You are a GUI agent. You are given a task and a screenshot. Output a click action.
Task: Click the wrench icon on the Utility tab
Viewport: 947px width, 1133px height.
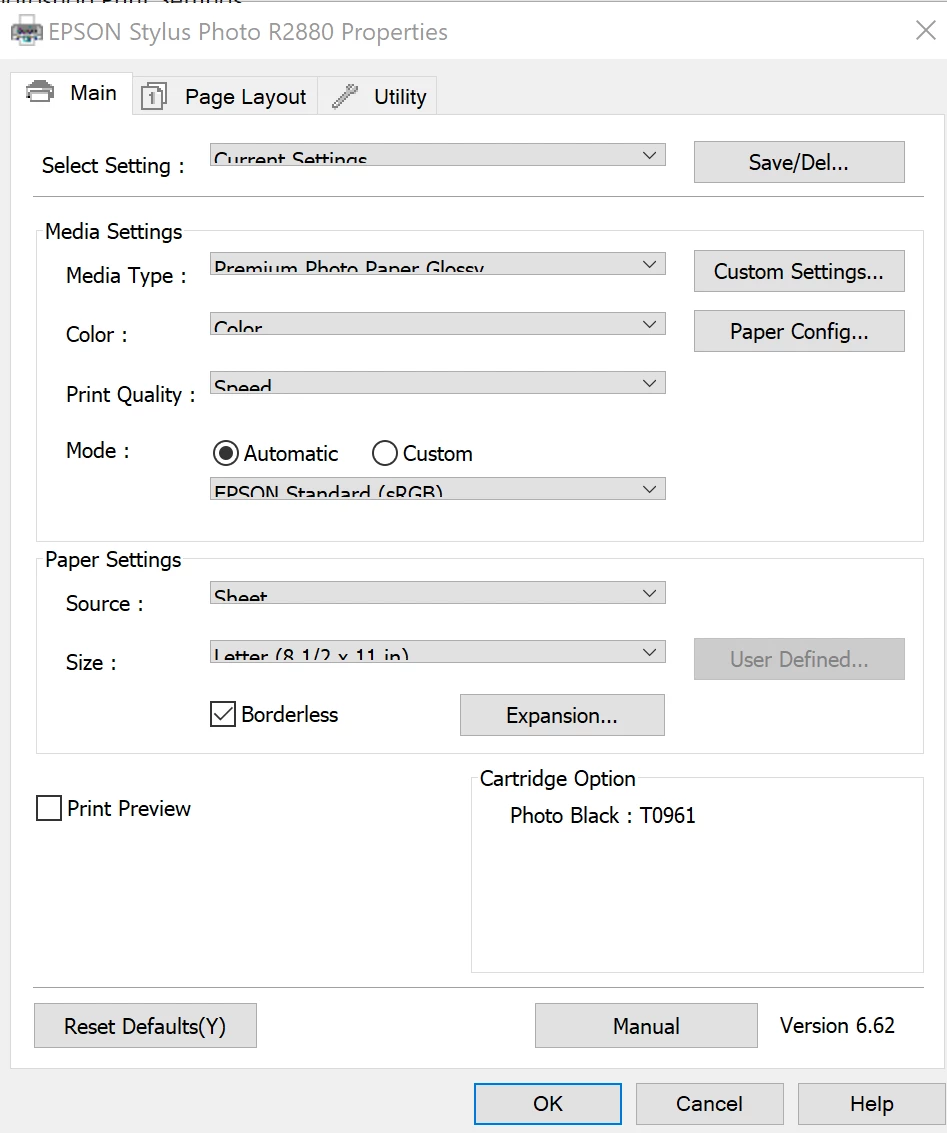point(345,95)
